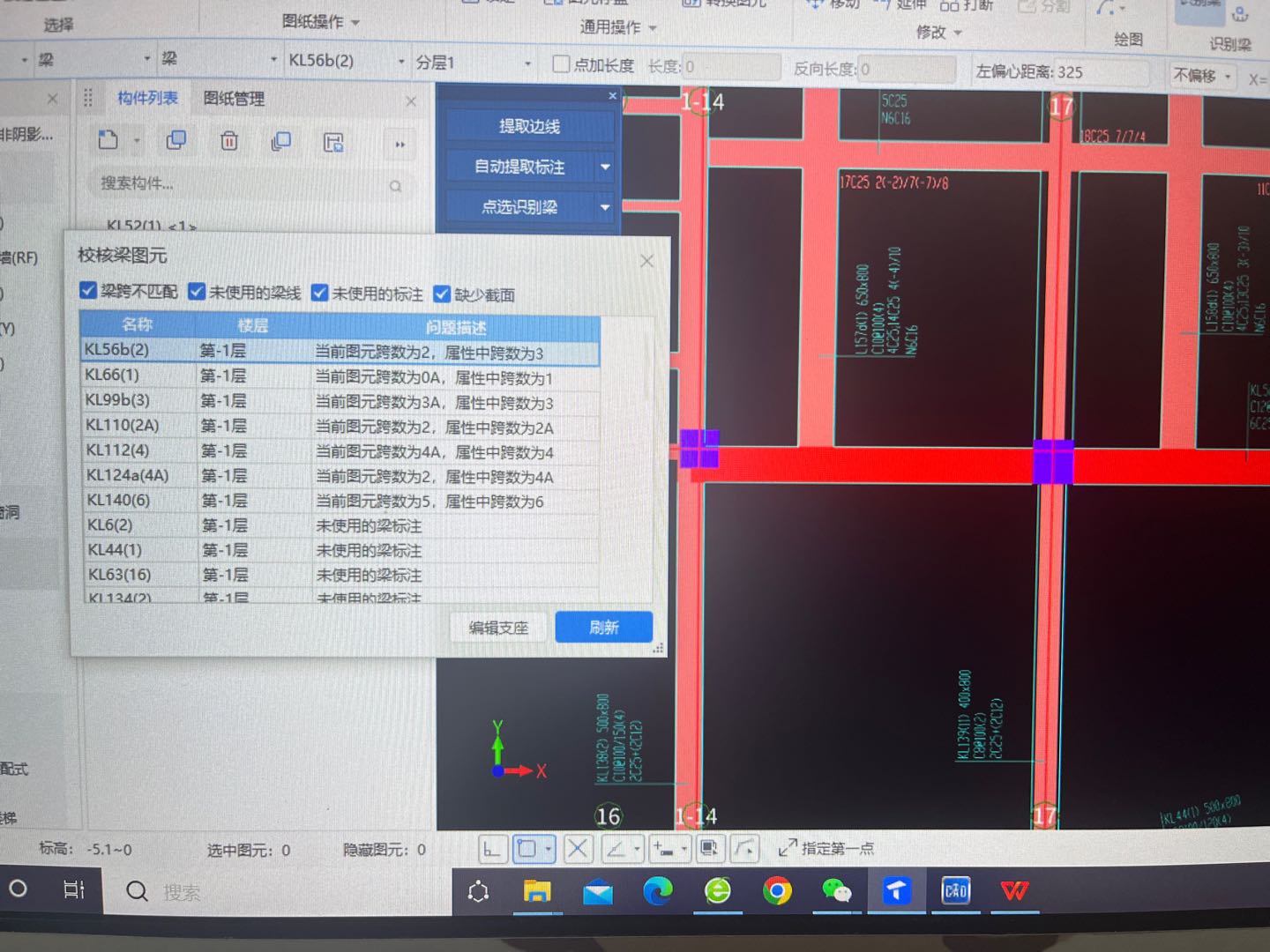Open the CAD viewer taskbar icon

(x=956, y=890)
